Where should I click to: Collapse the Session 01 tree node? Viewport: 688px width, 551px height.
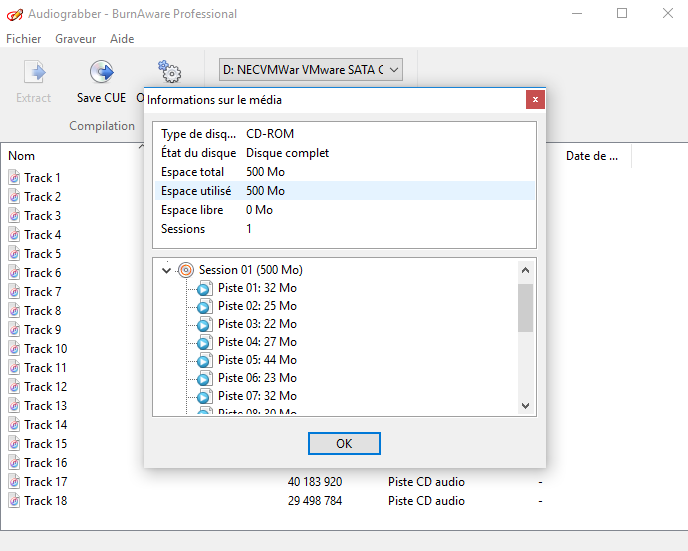point(165,270)
